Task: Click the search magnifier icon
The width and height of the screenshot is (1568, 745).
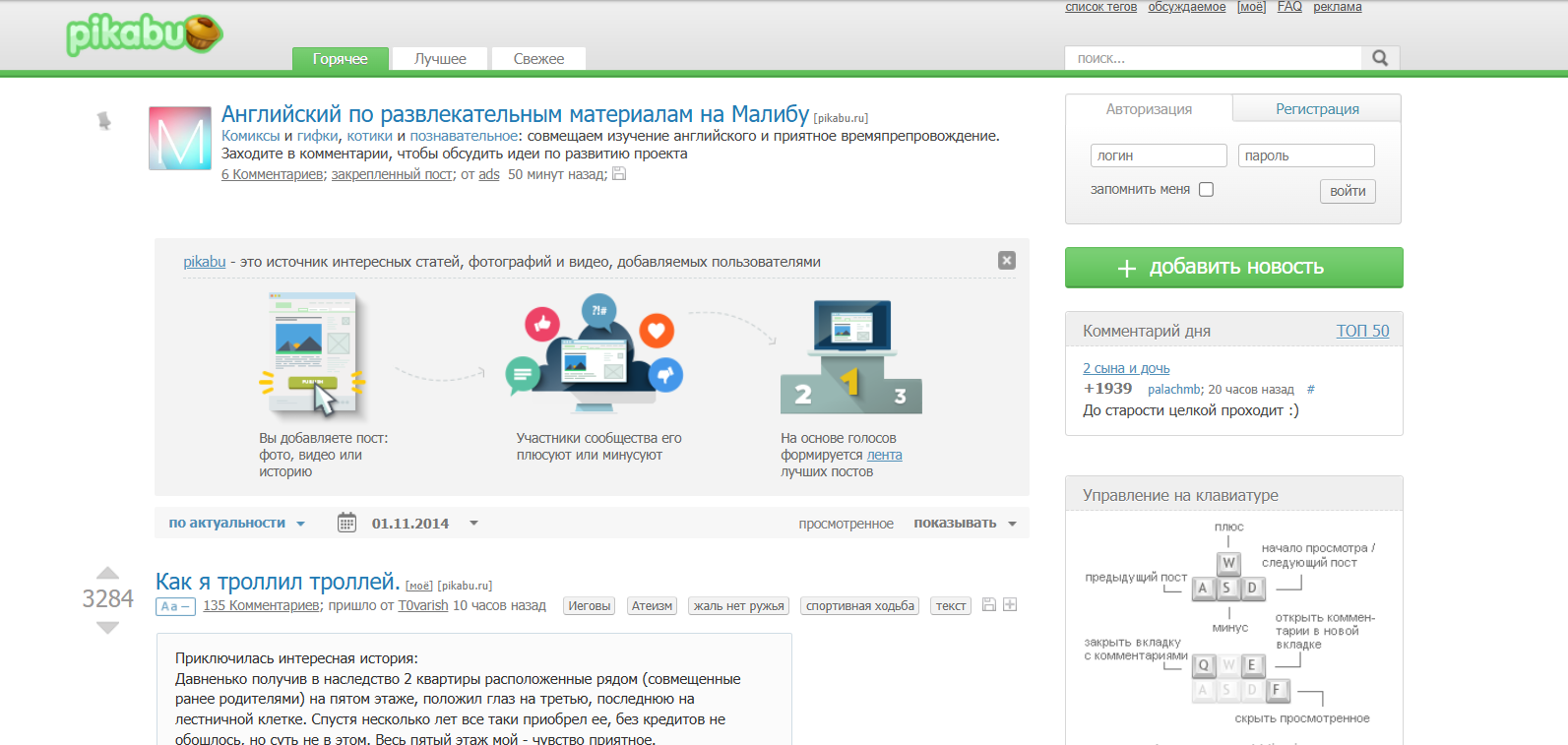Action: (x=1380, y=58)
